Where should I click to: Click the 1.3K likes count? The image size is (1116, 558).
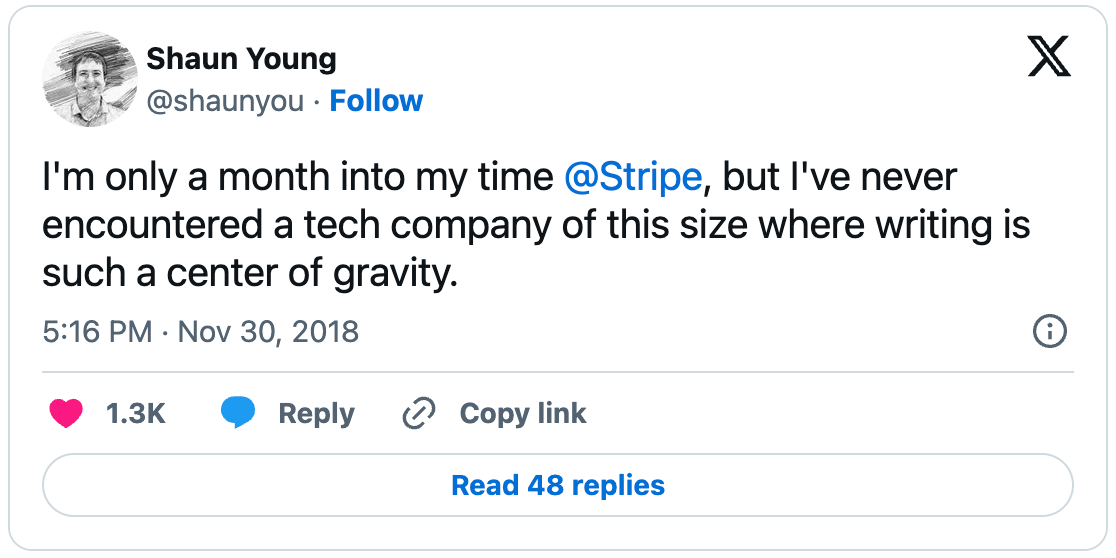click(135, 414)
